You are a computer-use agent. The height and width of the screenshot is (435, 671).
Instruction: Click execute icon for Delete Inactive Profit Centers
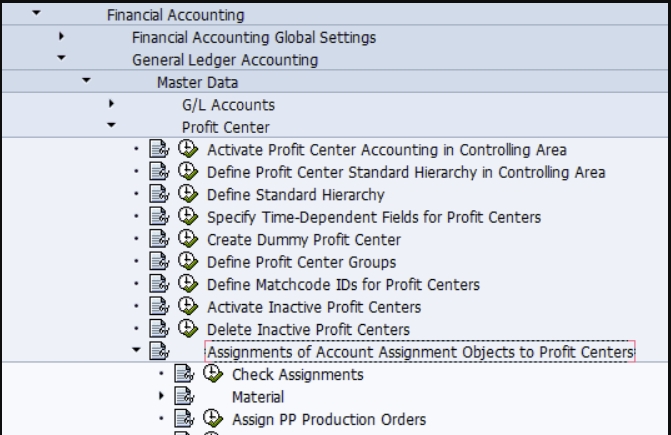187,329
